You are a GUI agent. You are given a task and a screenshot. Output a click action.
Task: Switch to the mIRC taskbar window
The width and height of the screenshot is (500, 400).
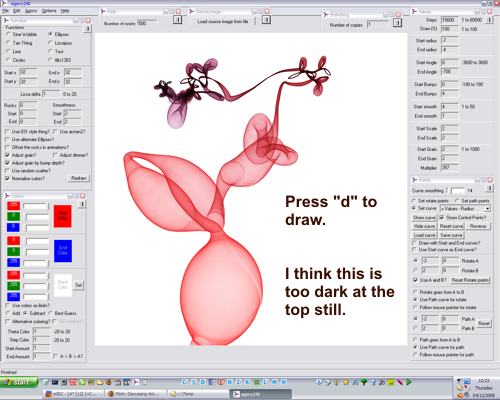tap(73, 394)
